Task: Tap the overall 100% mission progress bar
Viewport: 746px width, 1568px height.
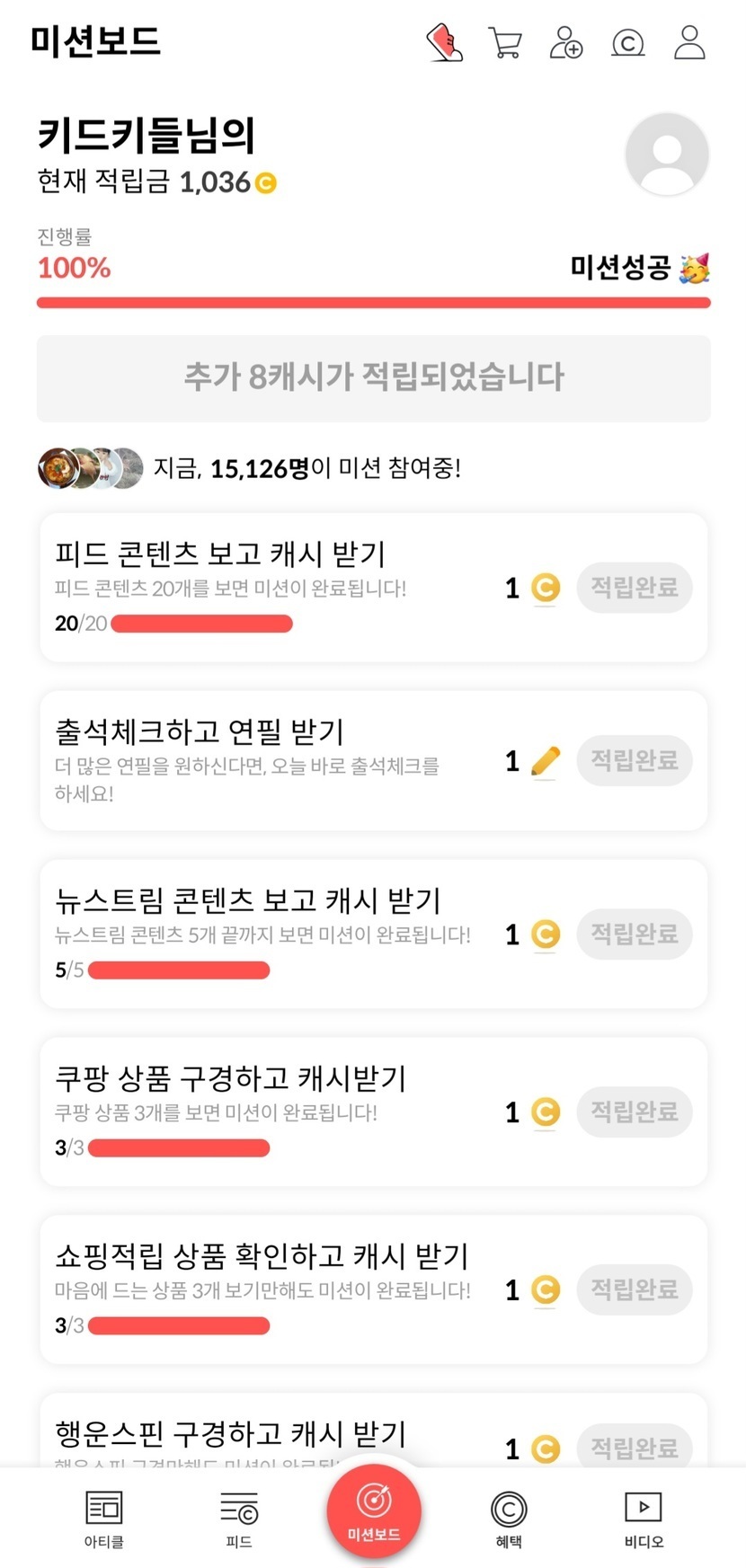Action: click(x=373, y=303)
